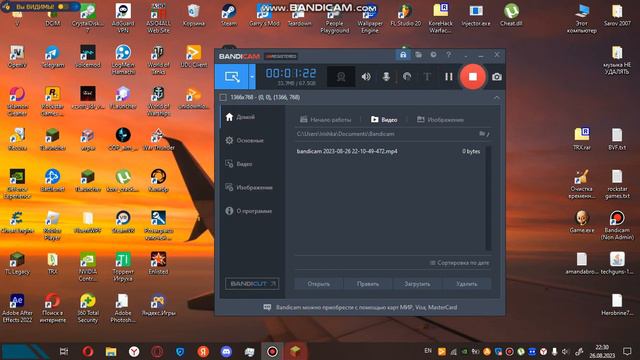
Task: Open the Steam desktop shortcut
Action: click(x=229, y=16)
